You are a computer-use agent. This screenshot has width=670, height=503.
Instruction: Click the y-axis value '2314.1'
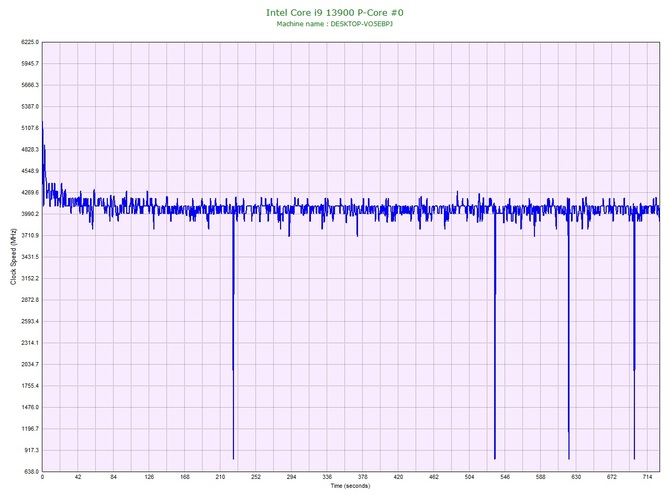pos(30,343)
